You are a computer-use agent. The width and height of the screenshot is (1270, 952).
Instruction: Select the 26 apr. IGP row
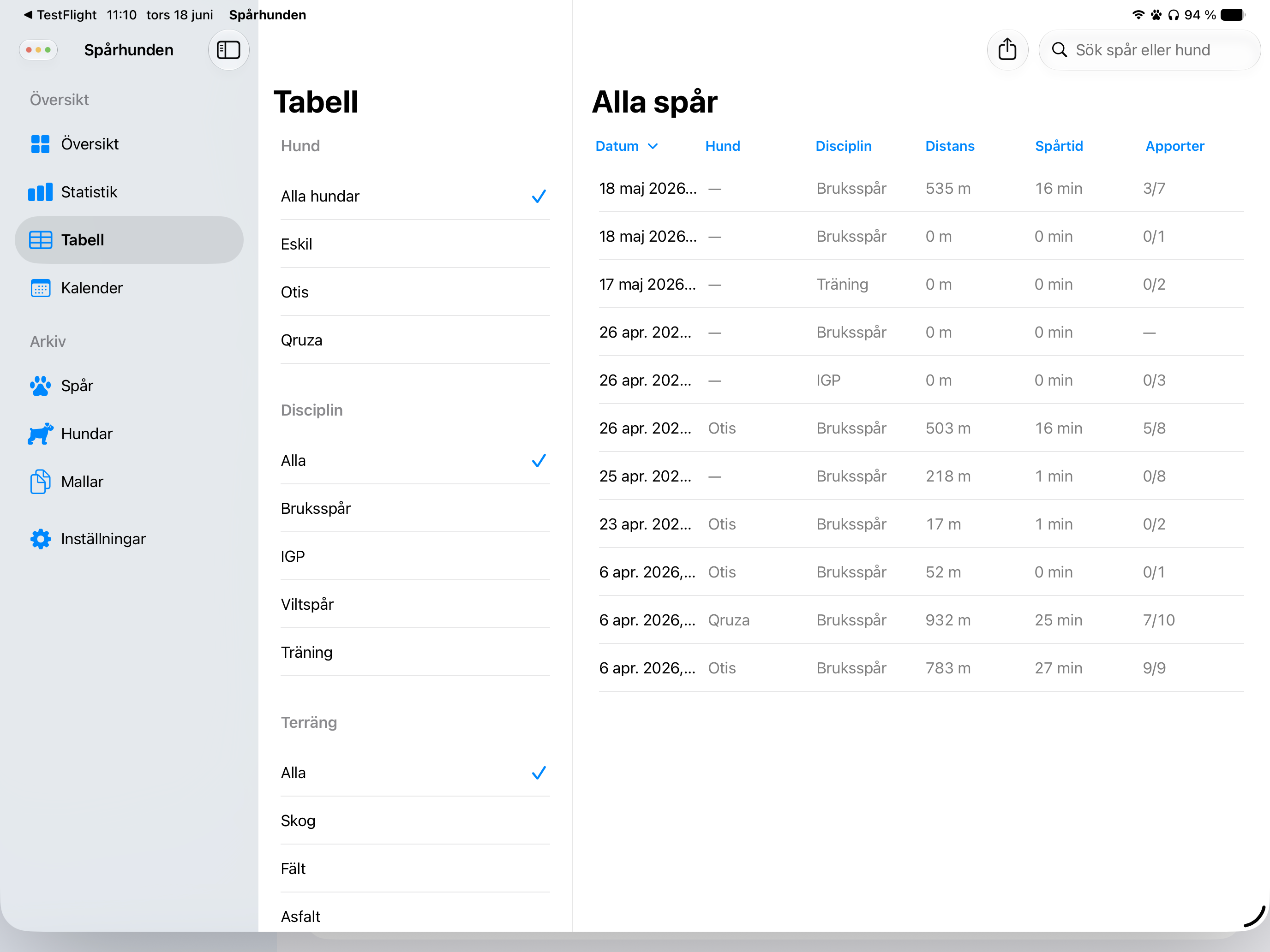point(921,381)
